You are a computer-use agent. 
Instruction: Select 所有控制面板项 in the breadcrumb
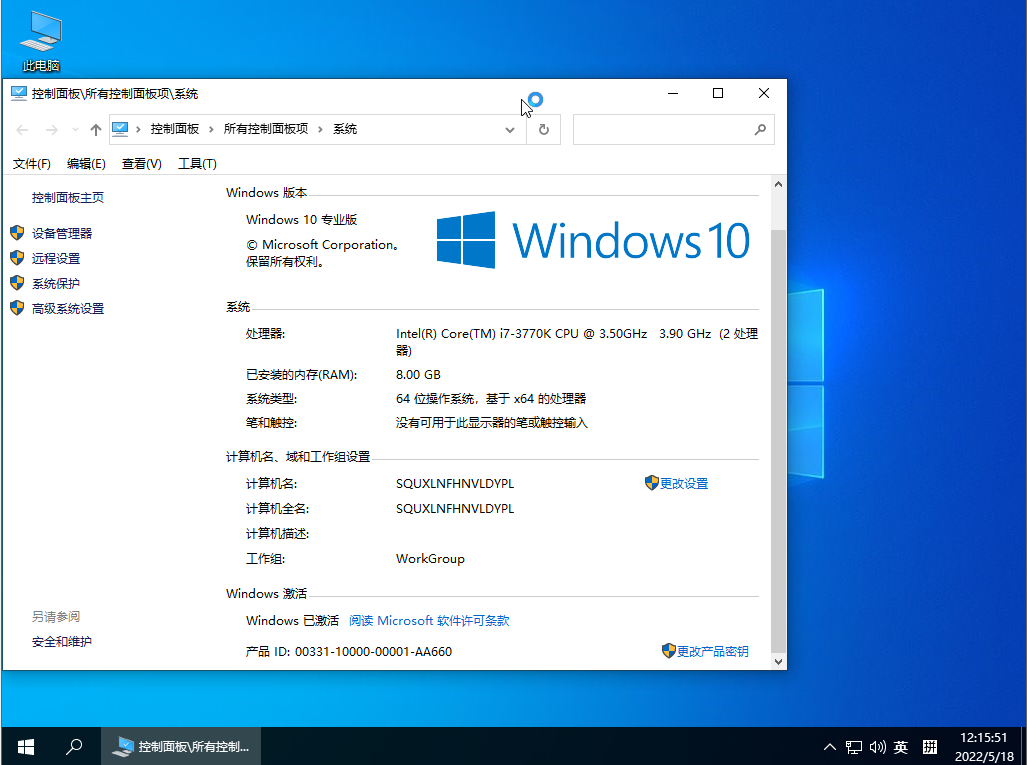266,129
